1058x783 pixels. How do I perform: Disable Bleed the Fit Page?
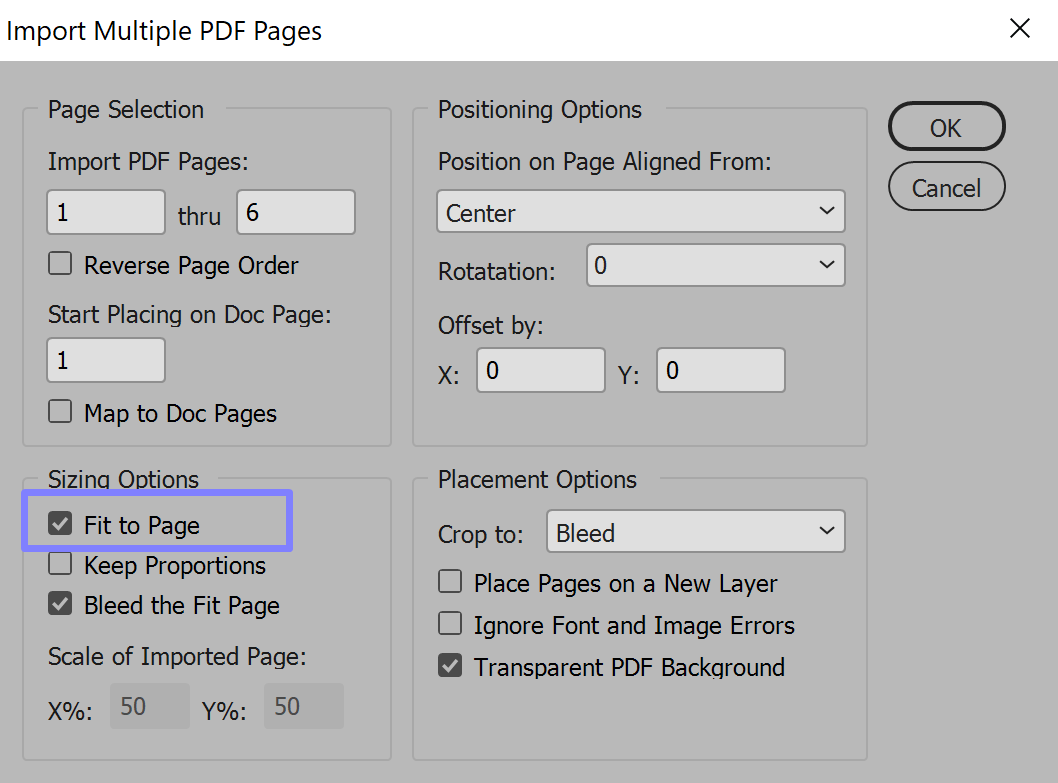(x=61, y=605)
